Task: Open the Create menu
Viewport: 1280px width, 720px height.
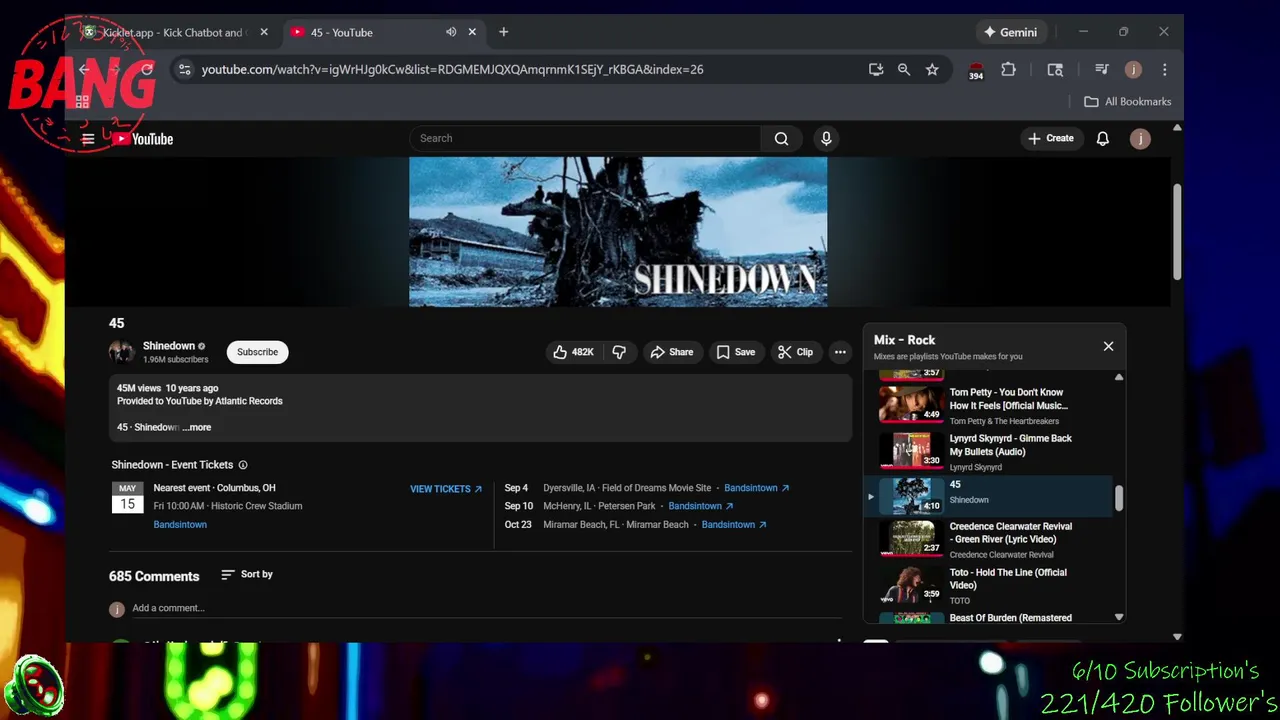Action: [x=1050, y=138]
